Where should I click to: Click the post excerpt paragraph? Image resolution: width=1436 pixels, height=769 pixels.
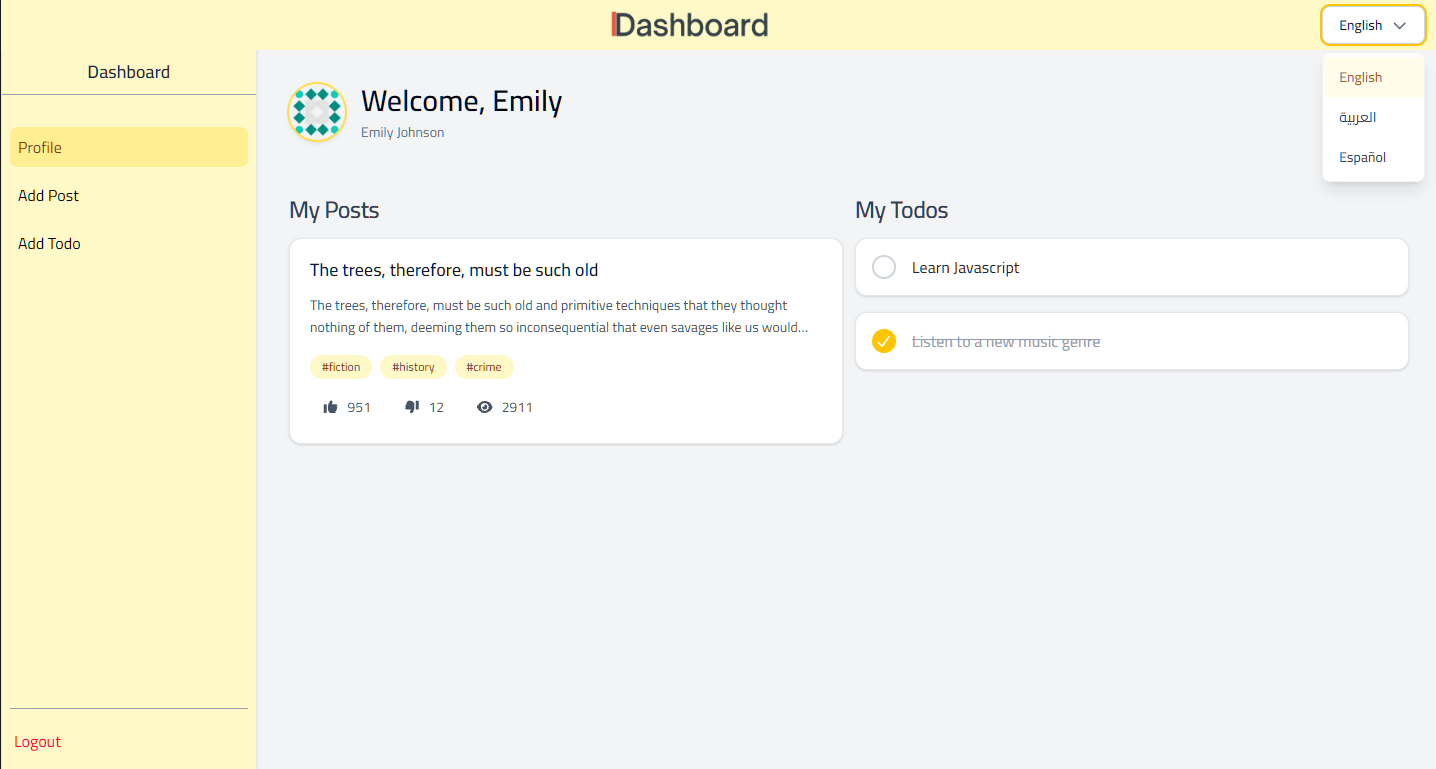pos(559,316)
